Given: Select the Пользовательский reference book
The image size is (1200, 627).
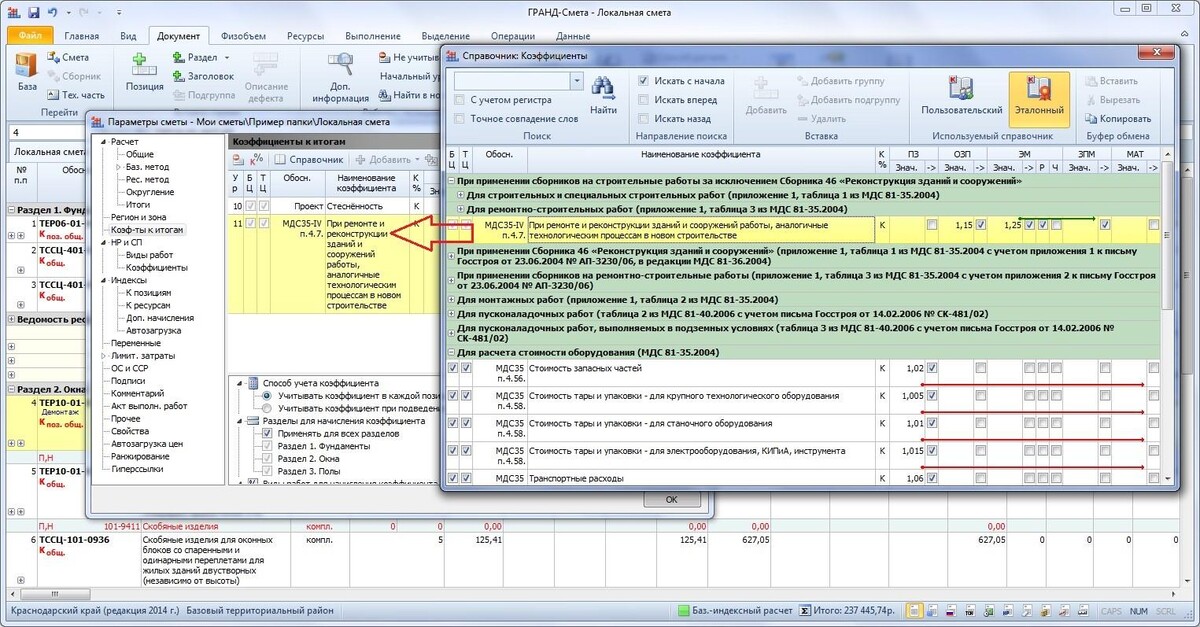Looking at the screenshot, I should click(961, 97).
